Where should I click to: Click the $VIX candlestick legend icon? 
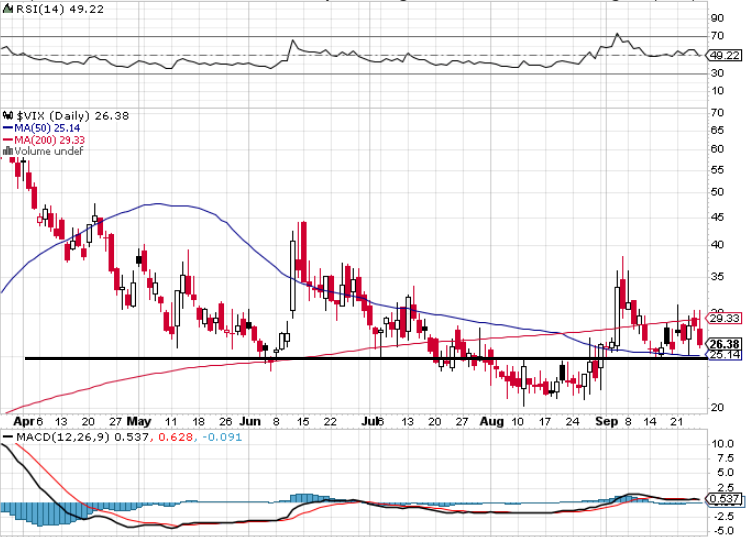(8, 116)
